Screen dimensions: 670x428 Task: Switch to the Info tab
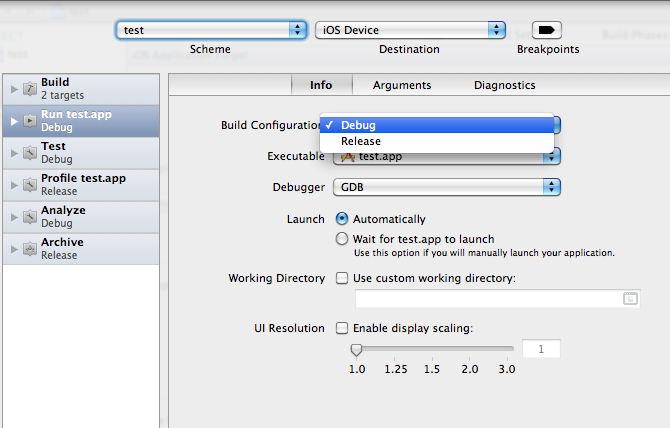(321, 85)
